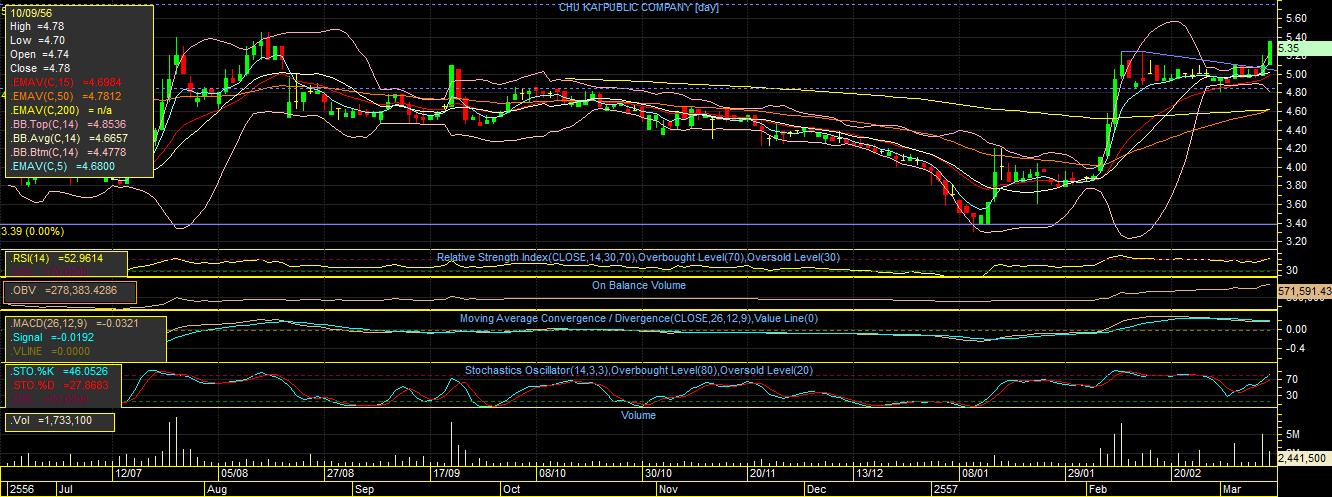Click the BB.Avg(C,14) =4.6657 legend entry
1332x497 pixels.
point(68,138)
